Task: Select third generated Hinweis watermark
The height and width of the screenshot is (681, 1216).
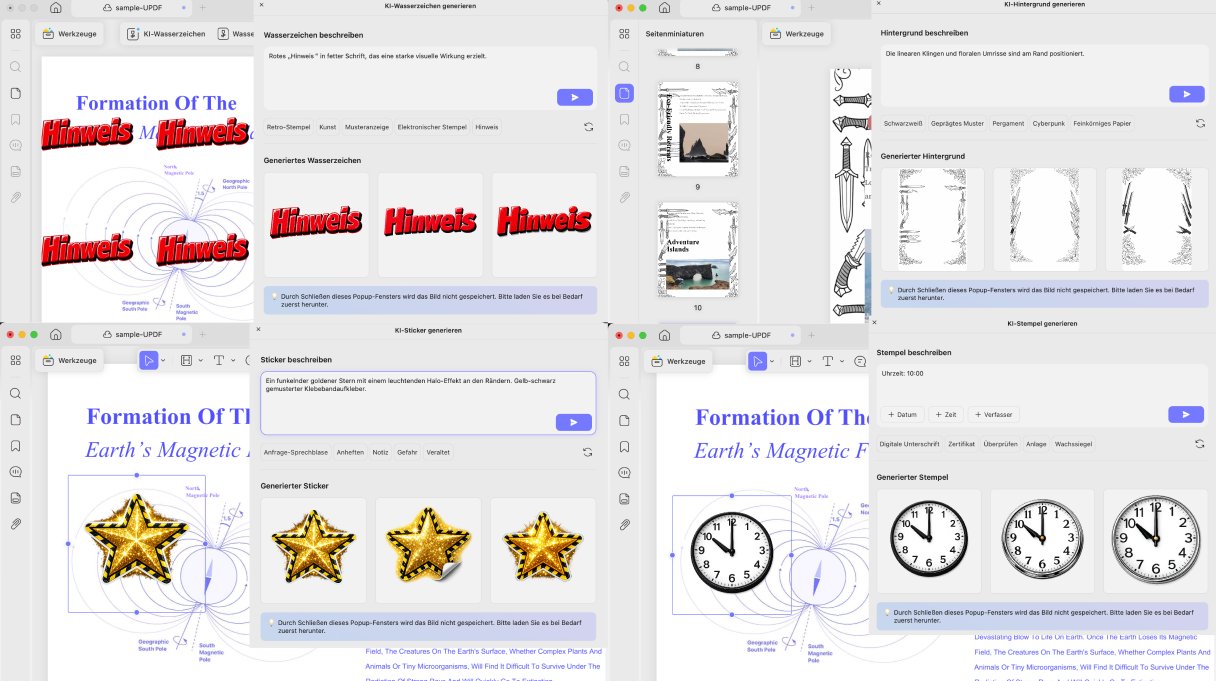Action: (x=544, y=224)
